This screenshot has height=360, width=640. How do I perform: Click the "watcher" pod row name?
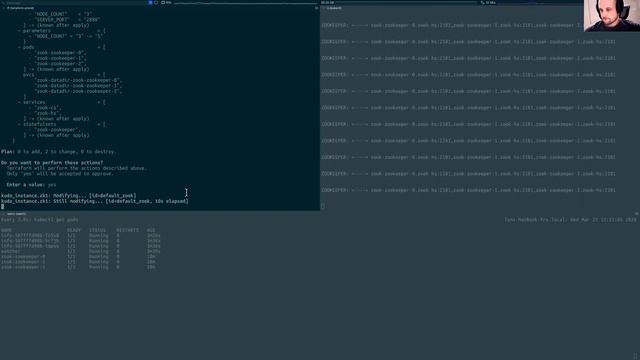(11, 251)
